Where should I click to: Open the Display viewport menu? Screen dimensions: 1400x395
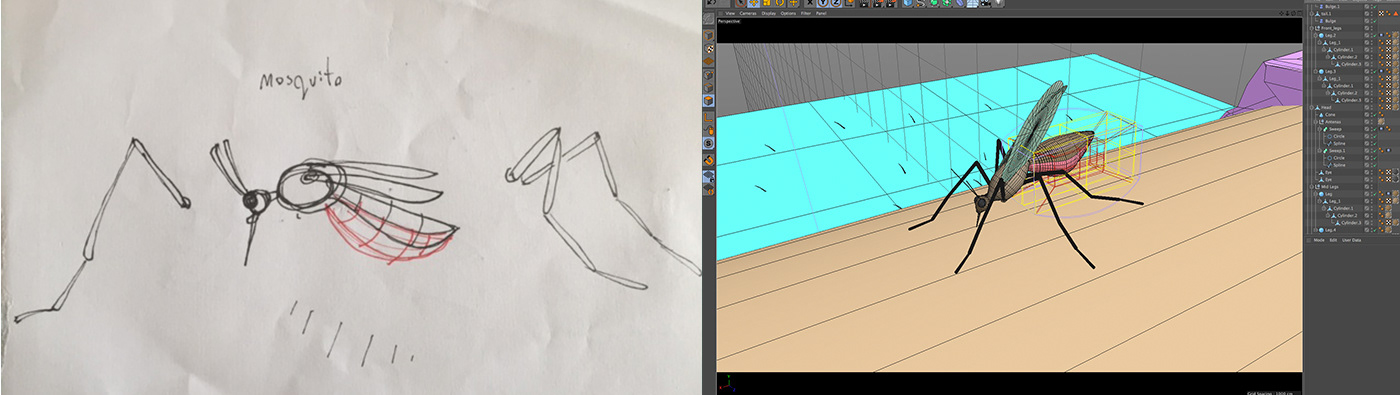click(x=769, y=13)
